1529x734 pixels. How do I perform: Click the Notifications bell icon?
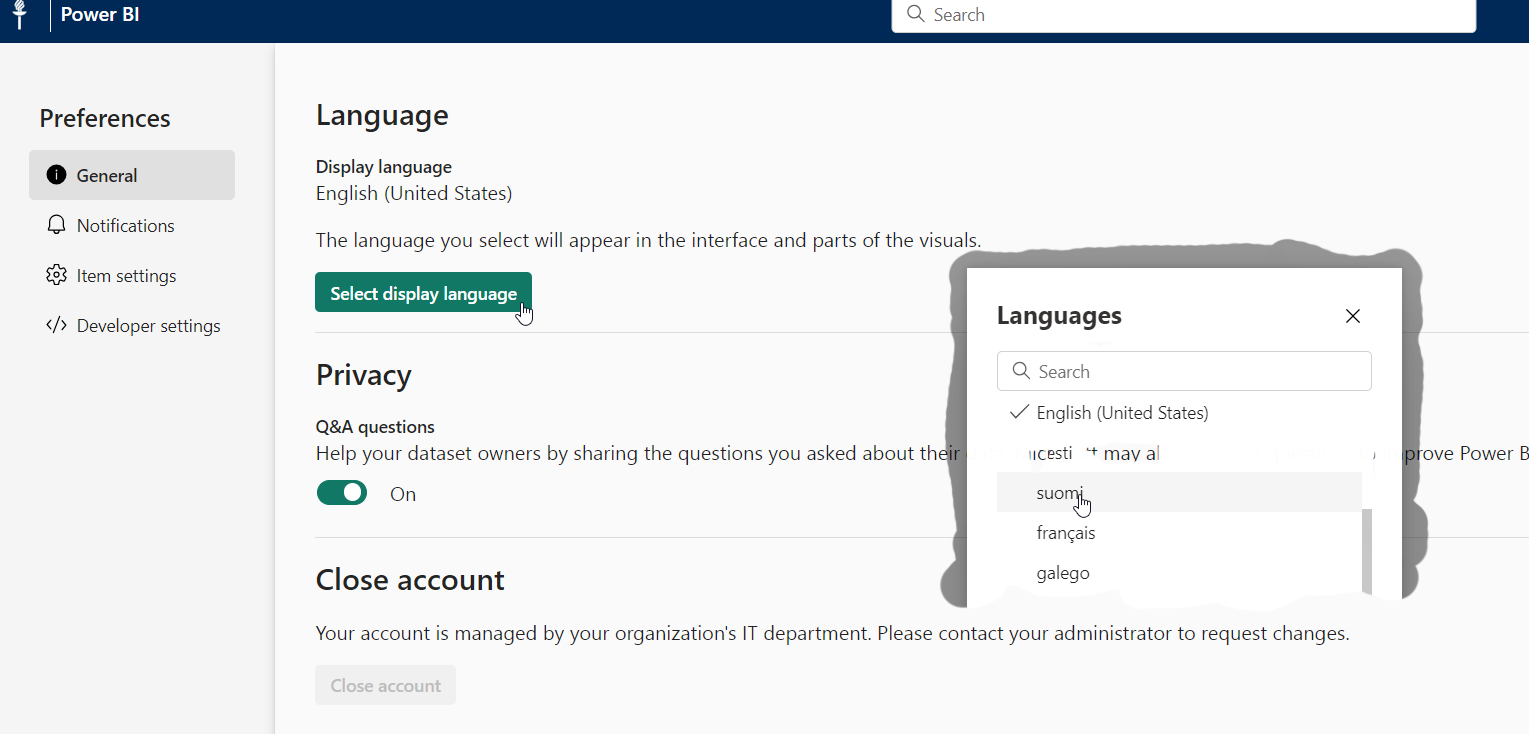pos(56,225)
